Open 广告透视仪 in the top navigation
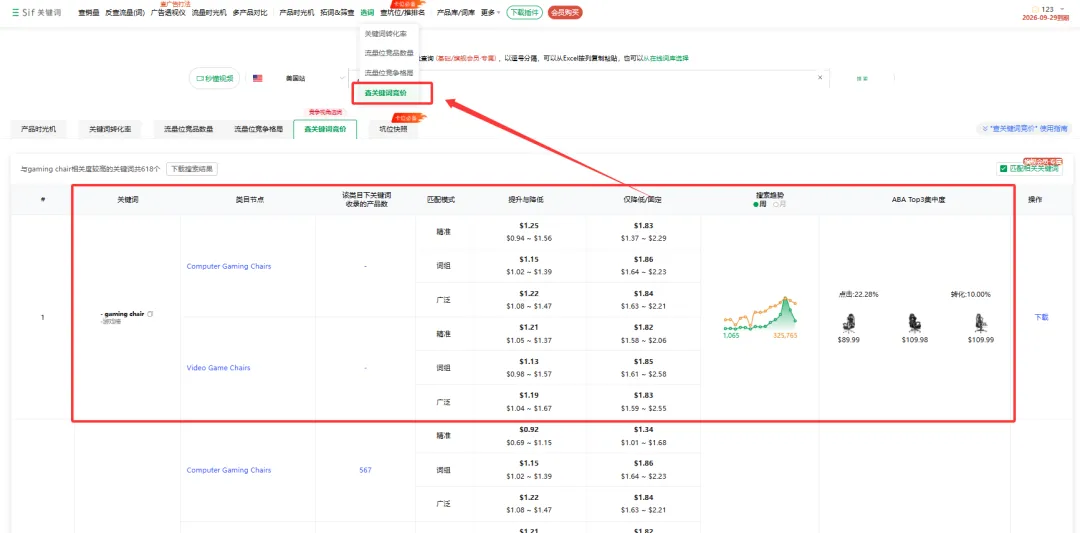This screenshot has height=533, width=1080. click(168, 12)
